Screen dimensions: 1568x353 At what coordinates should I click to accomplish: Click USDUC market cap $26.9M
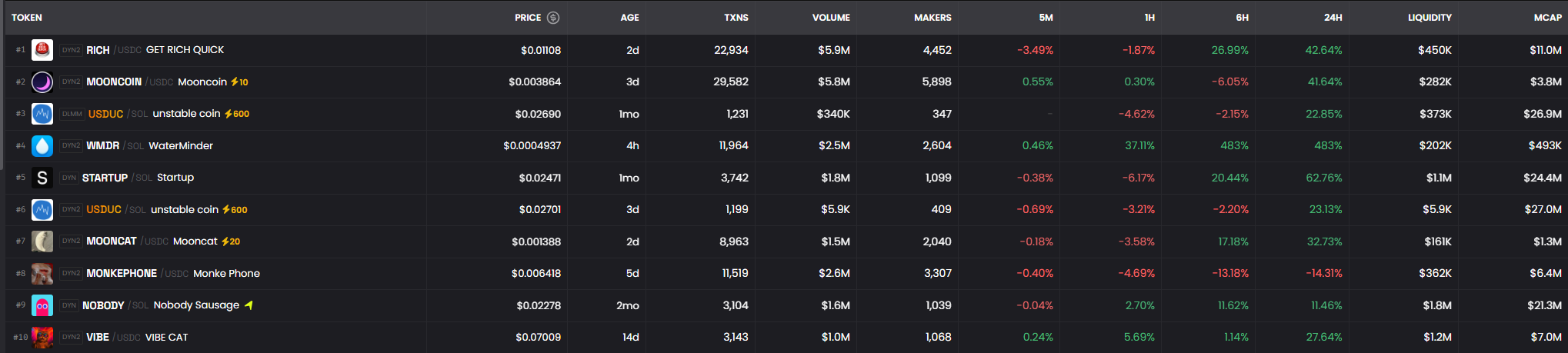pos(1543,114)
